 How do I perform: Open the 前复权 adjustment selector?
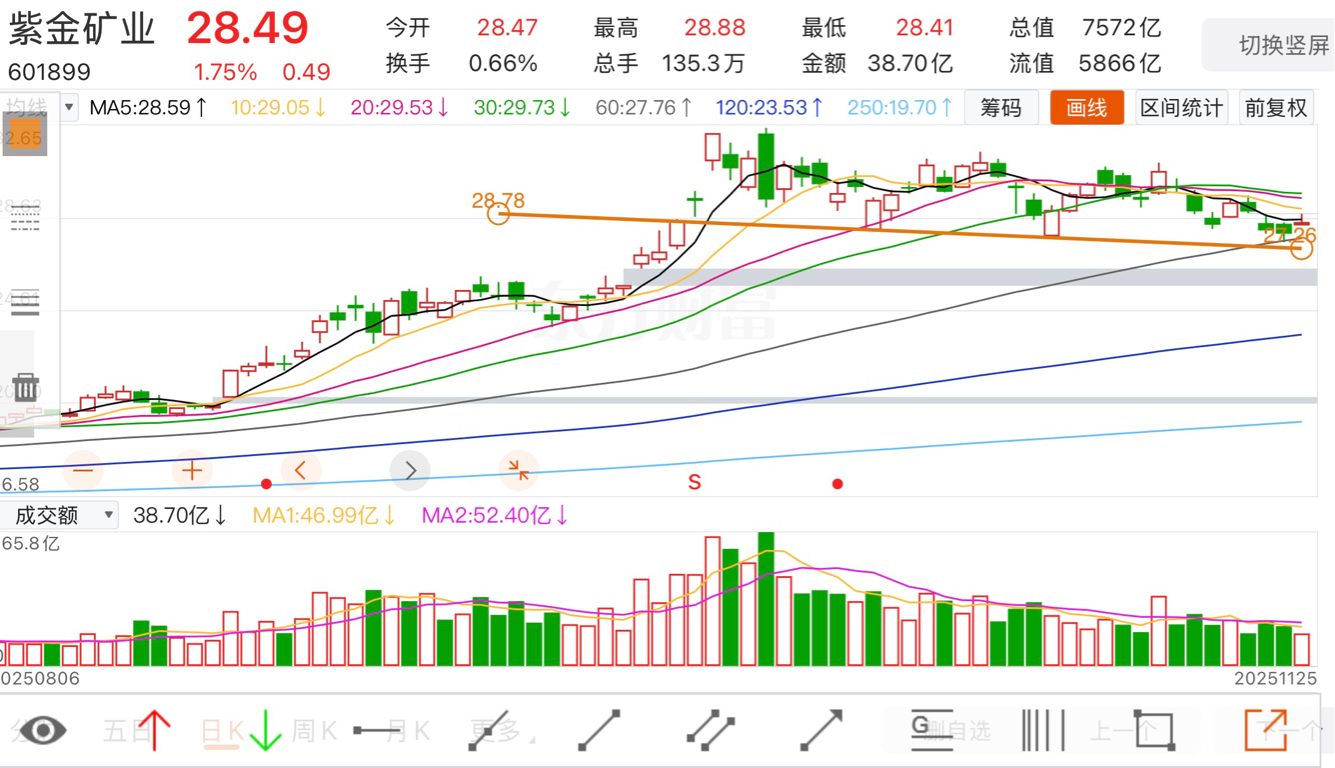1276,107
